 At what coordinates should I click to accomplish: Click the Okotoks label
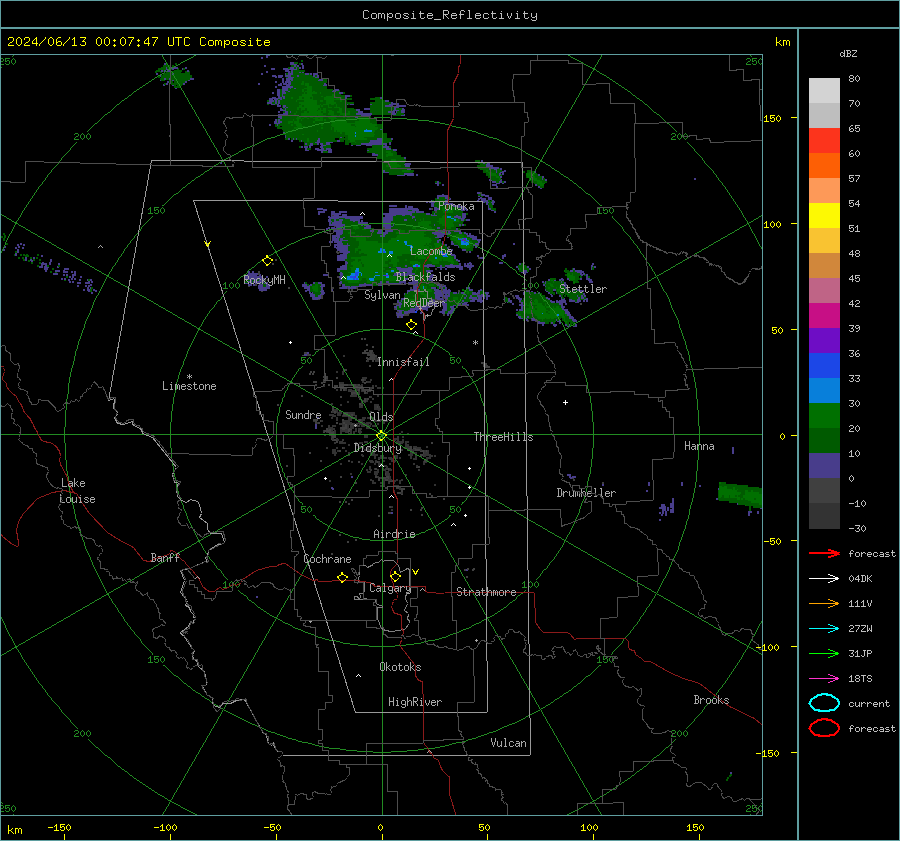pyautogui.click(x=400, y=667)
